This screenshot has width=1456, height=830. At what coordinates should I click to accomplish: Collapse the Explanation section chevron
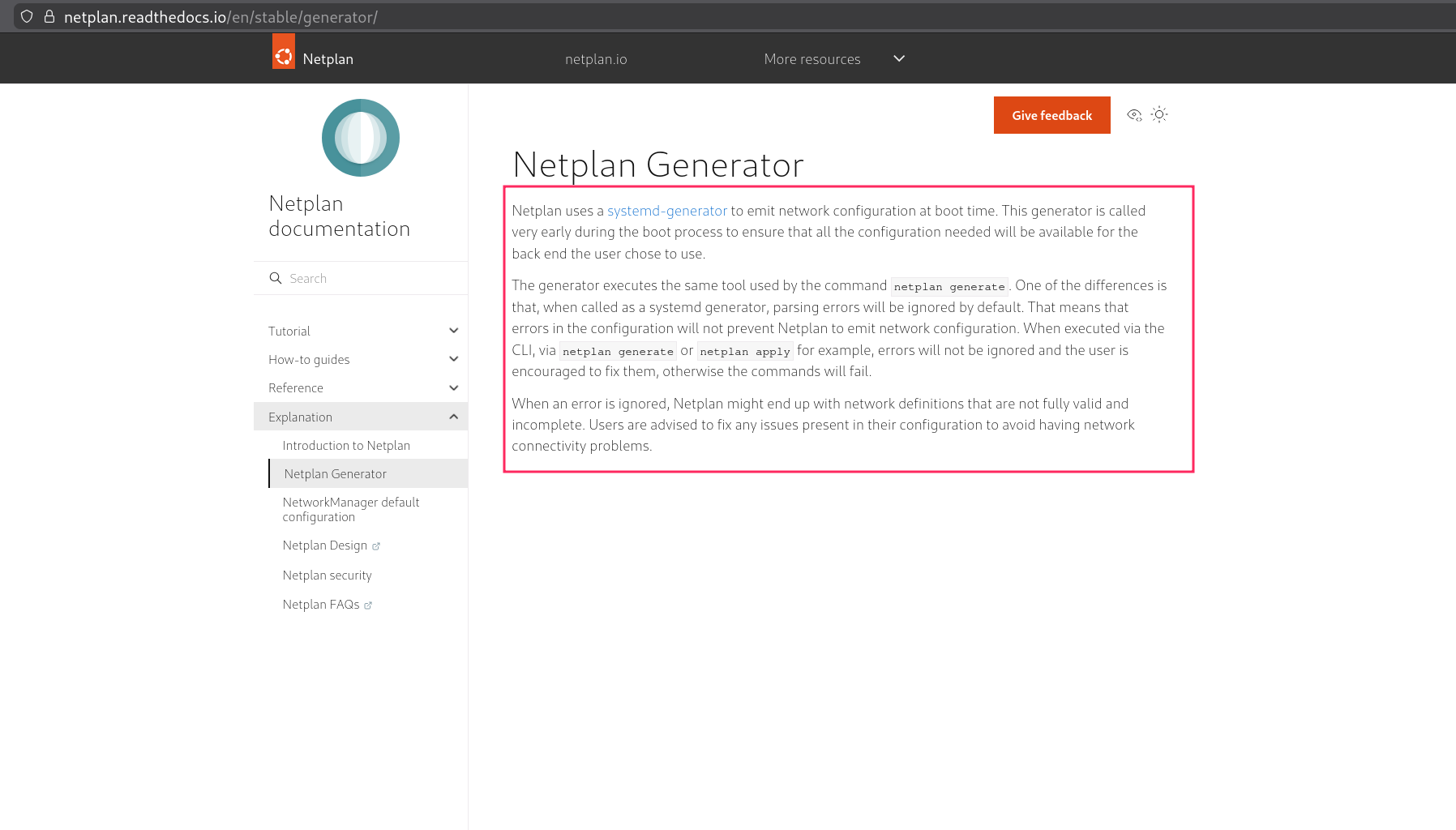(x=453, y=417)
